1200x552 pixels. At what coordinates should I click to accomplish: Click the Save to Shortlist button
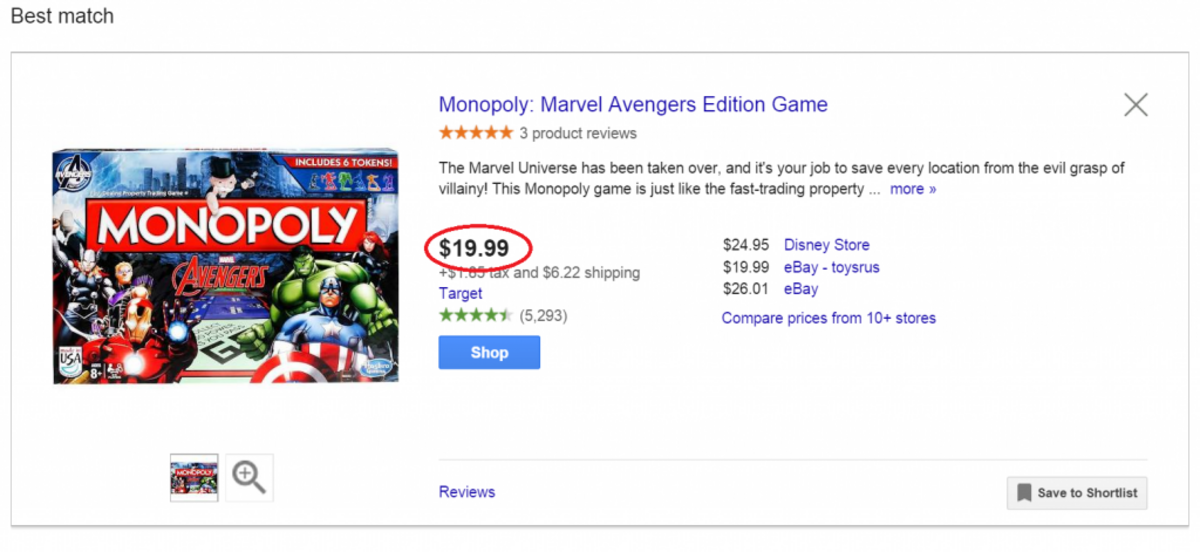point(1077,493)
